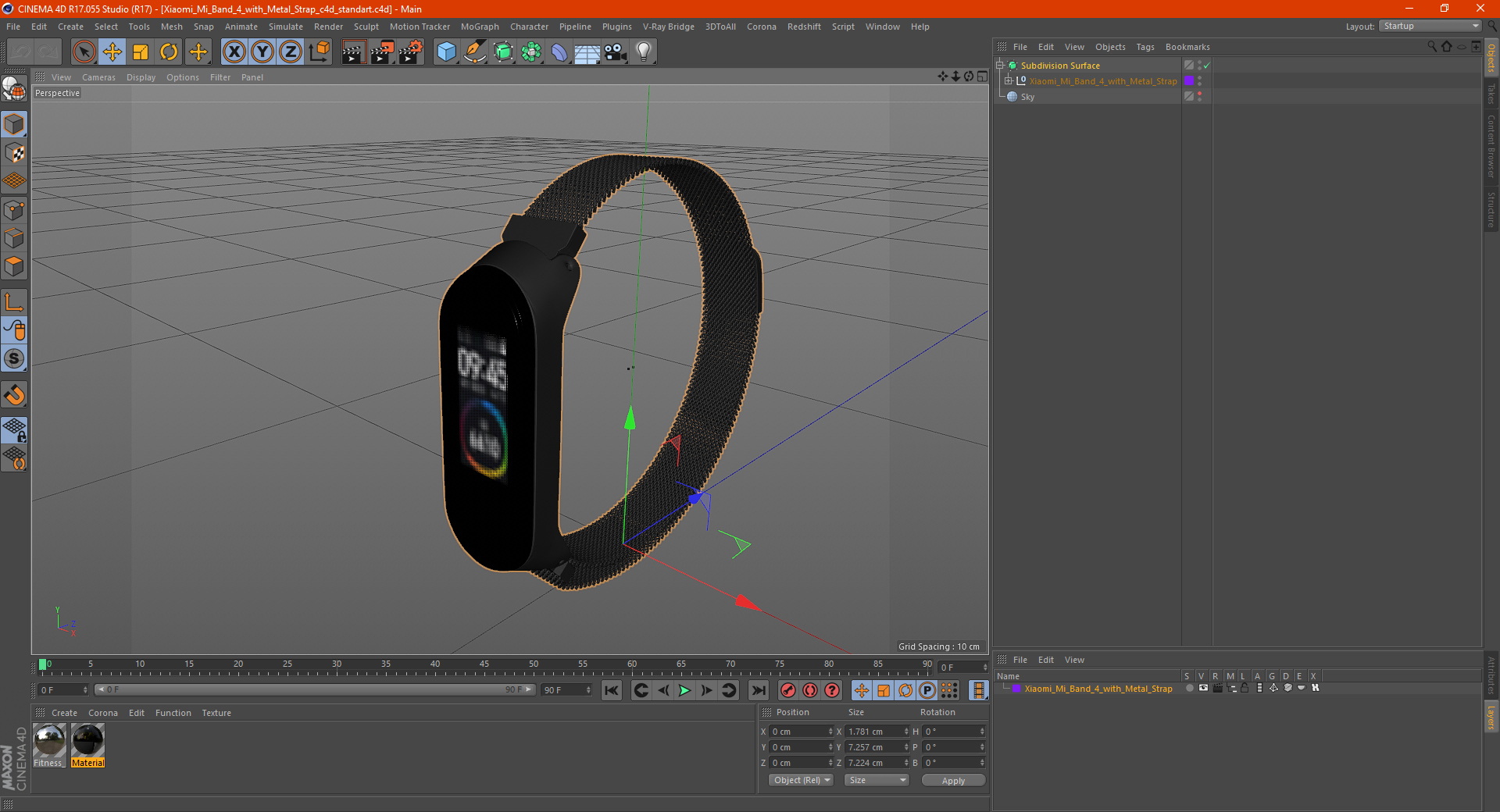
Task: Open the Workplane lock icon
Action: (14, 429)
